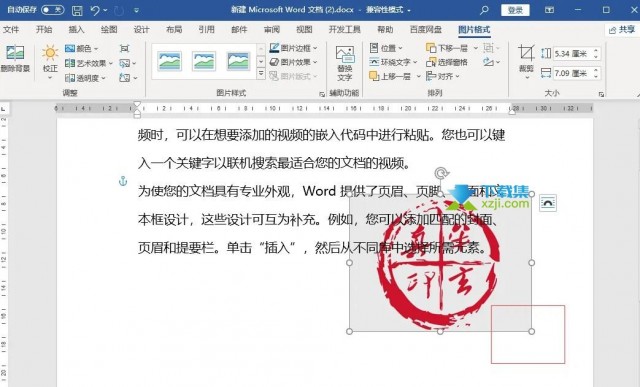The width and height of the screenshot is (640, 387).
Task: Open the 裁剪 crop dropdown arrow
Action: (x=527, y=78)
